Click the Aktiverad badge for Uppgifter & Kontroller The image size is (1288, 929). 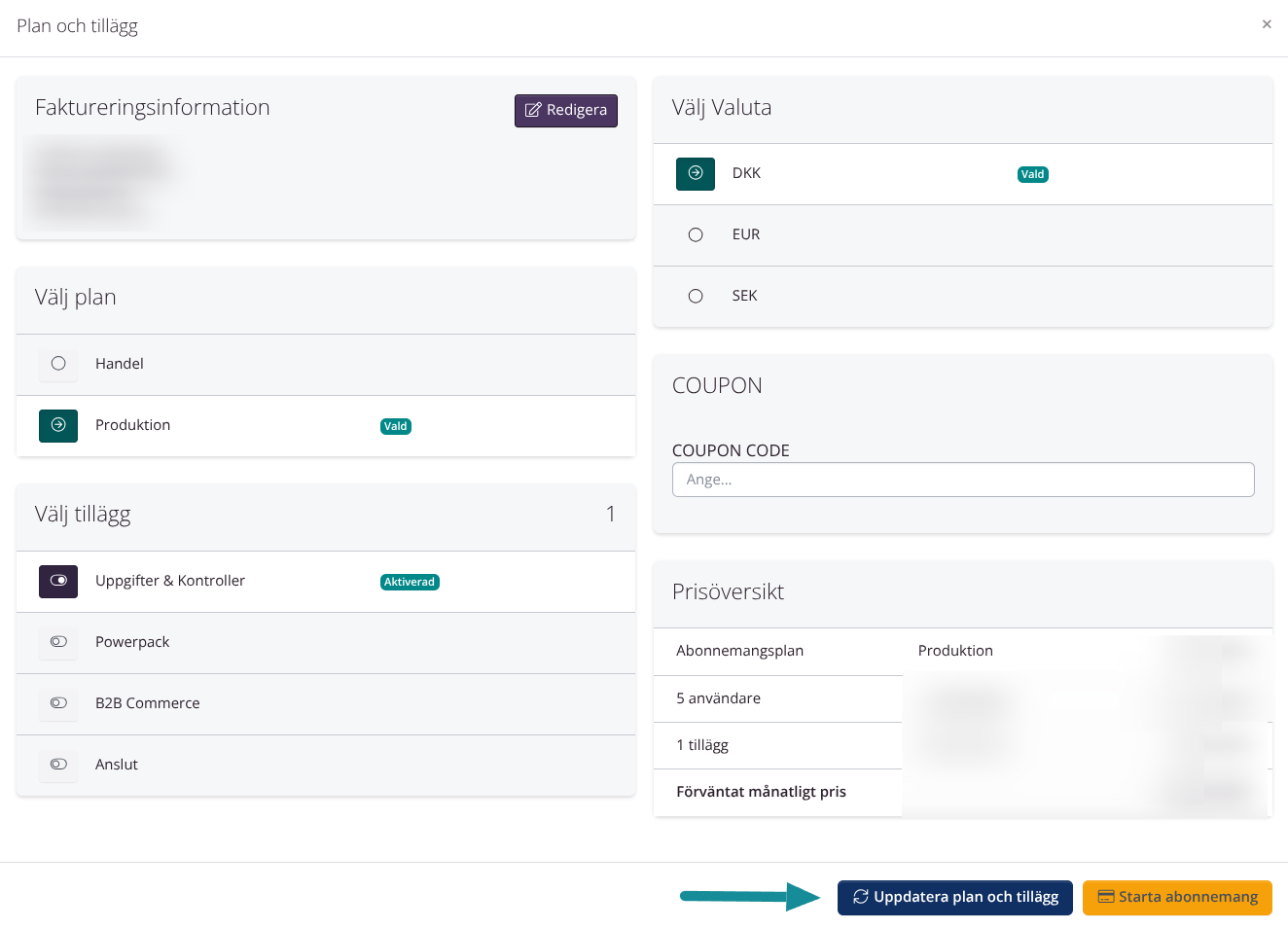[x=409, y=582]
